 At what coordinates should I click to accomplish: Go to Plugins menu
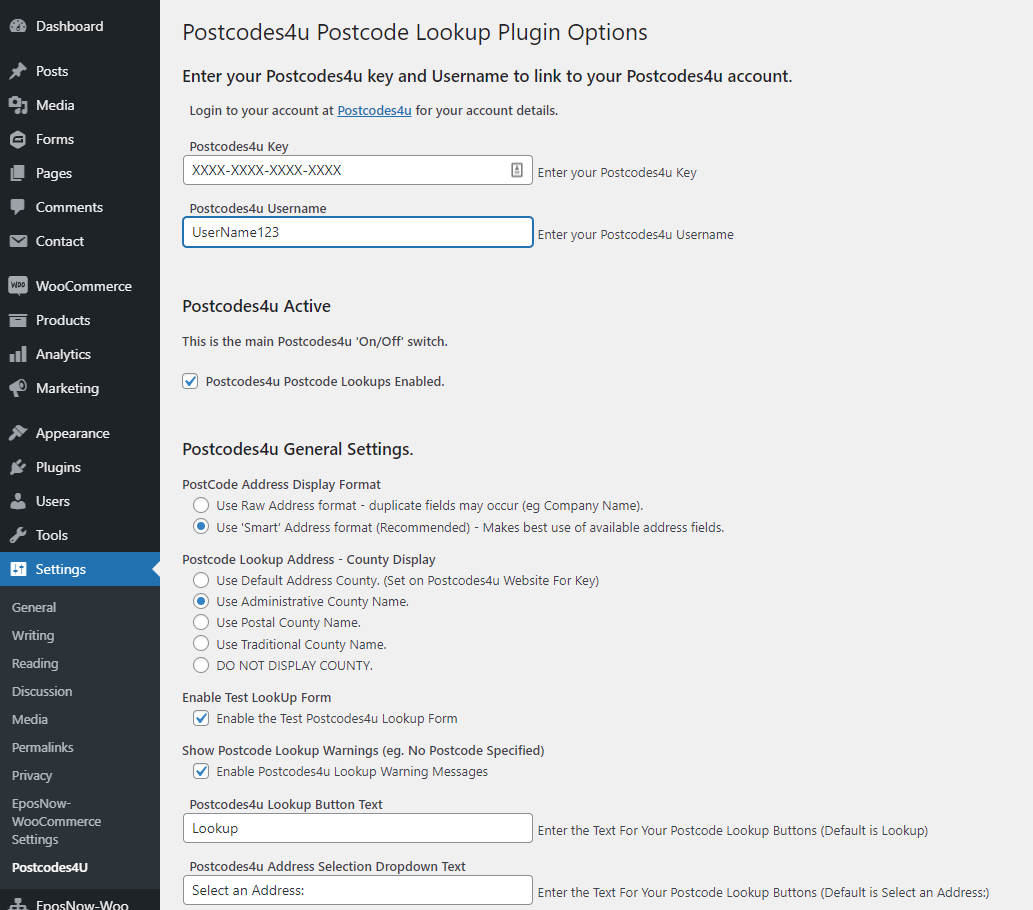pos(58,467)
